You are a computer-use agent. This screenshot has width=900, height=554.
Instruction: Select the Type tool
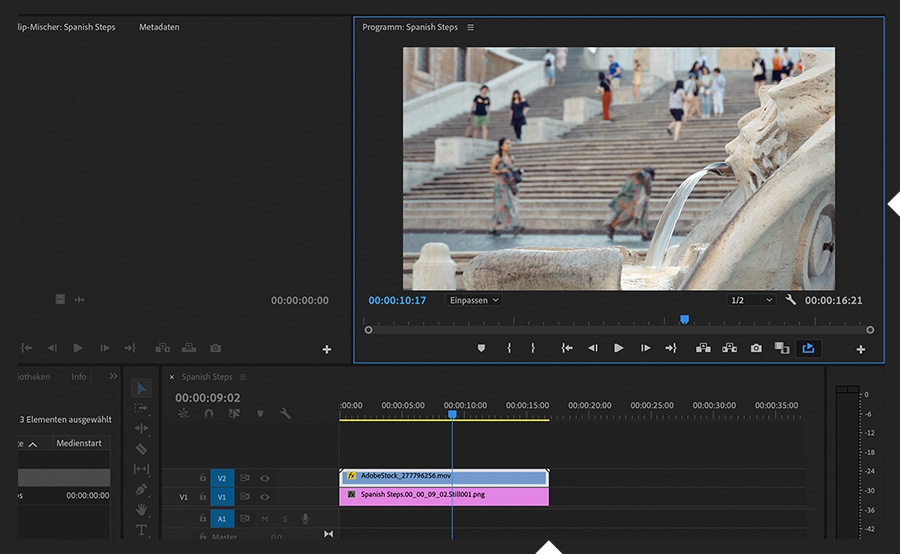(141, 529)
